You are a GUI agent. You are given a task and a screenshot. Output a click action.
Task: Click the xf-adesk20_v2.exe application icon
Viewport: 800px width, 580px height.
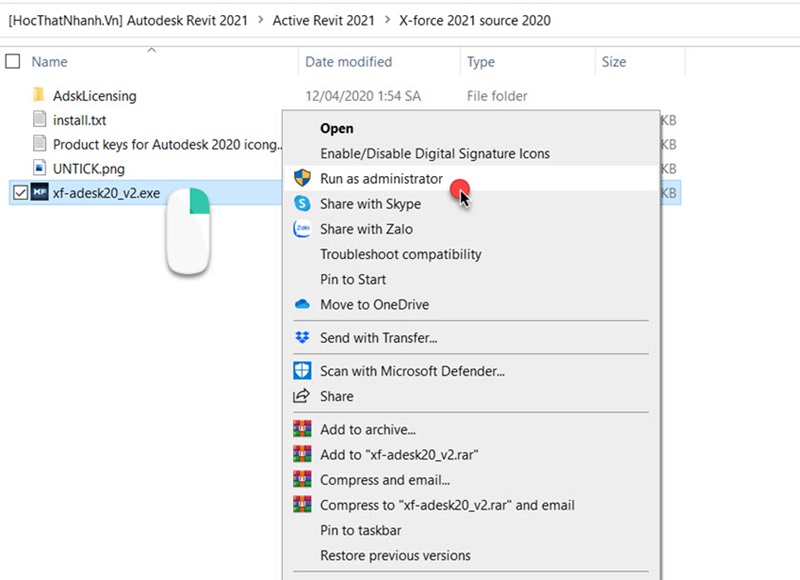39,193
